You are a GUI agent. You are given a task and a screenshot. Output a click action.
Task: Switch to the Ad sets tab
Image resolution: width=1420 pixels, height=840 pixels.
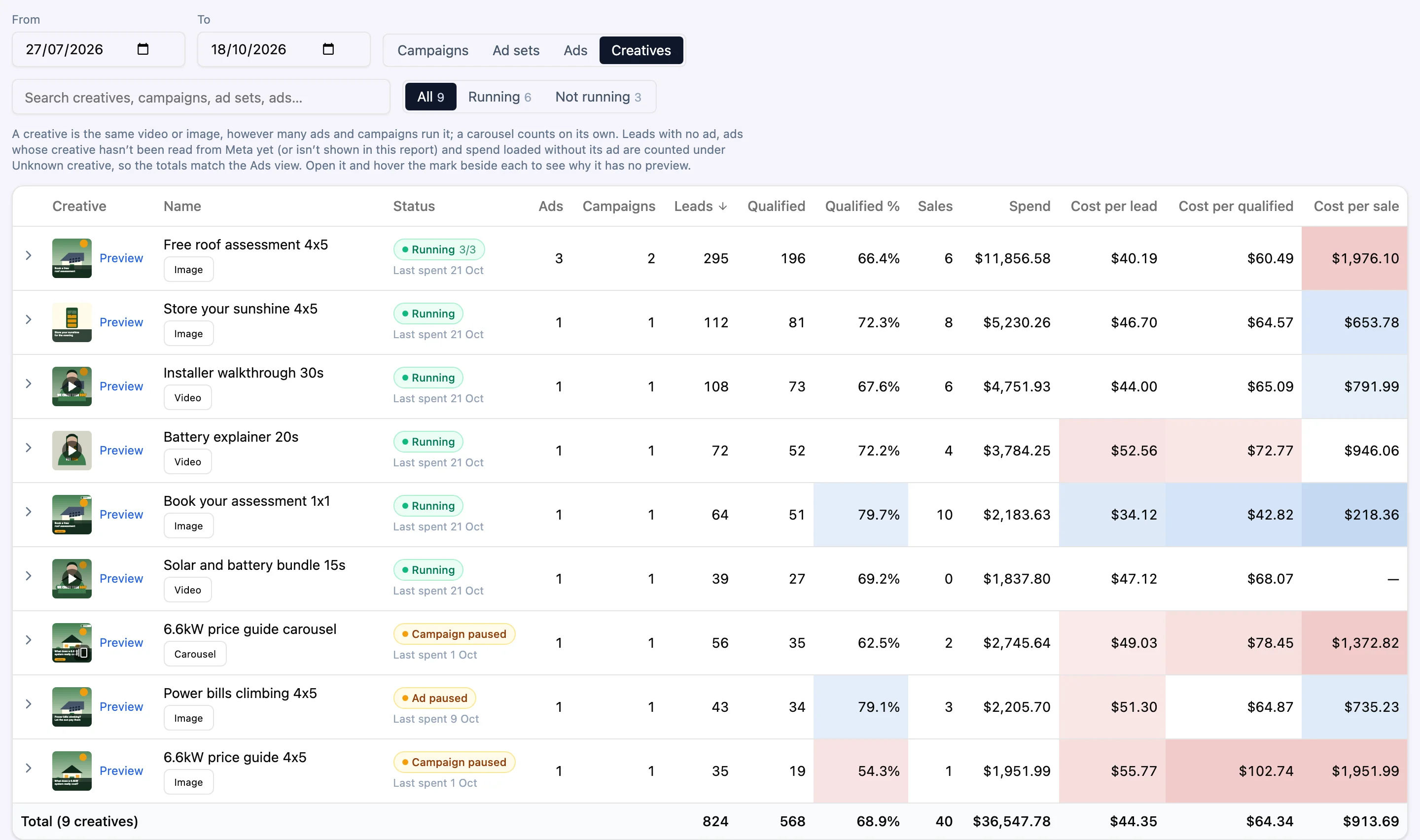click(516, 50)
